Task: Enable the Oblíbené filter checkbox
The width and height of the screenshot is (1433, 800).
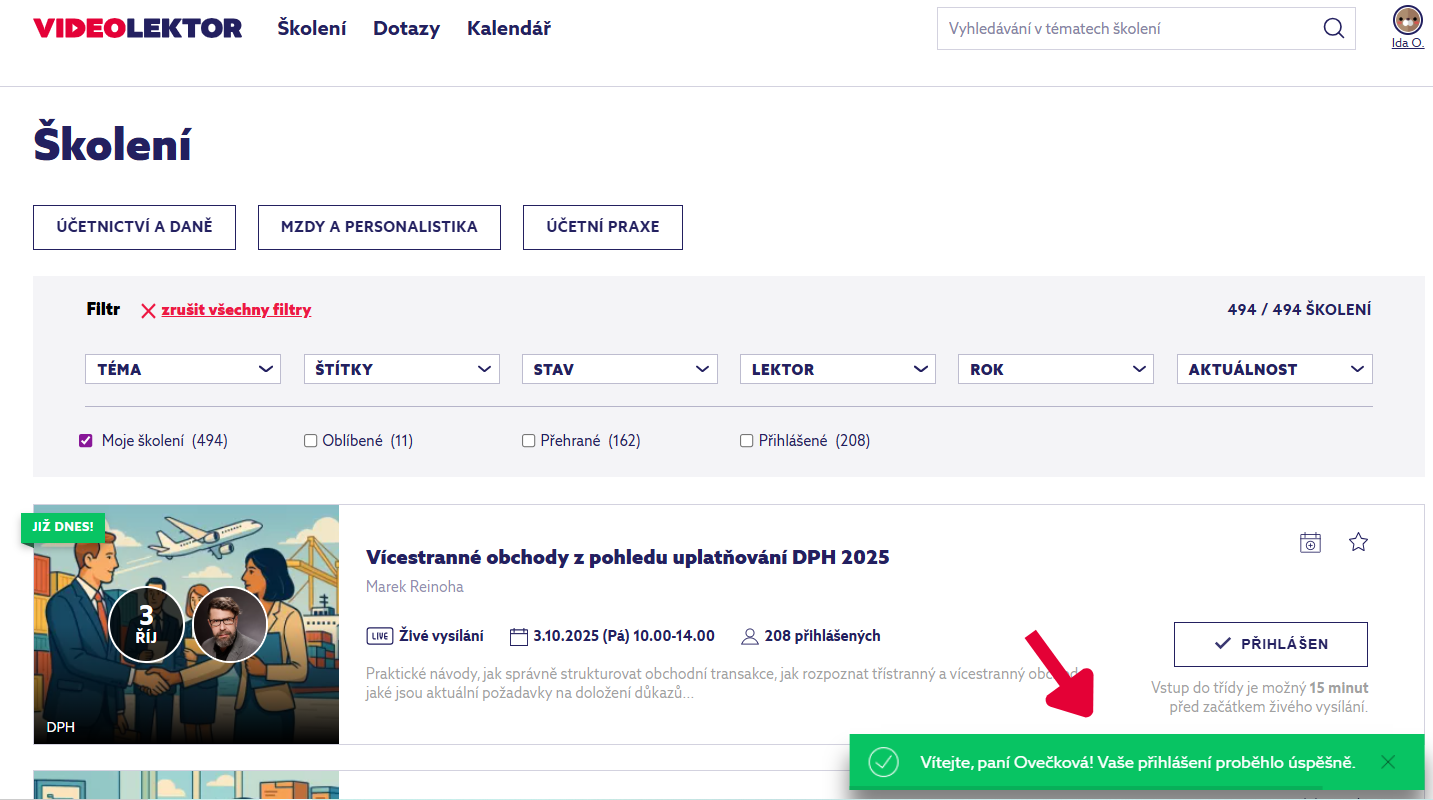Action: pyautogui.click(x=311, y=441)
